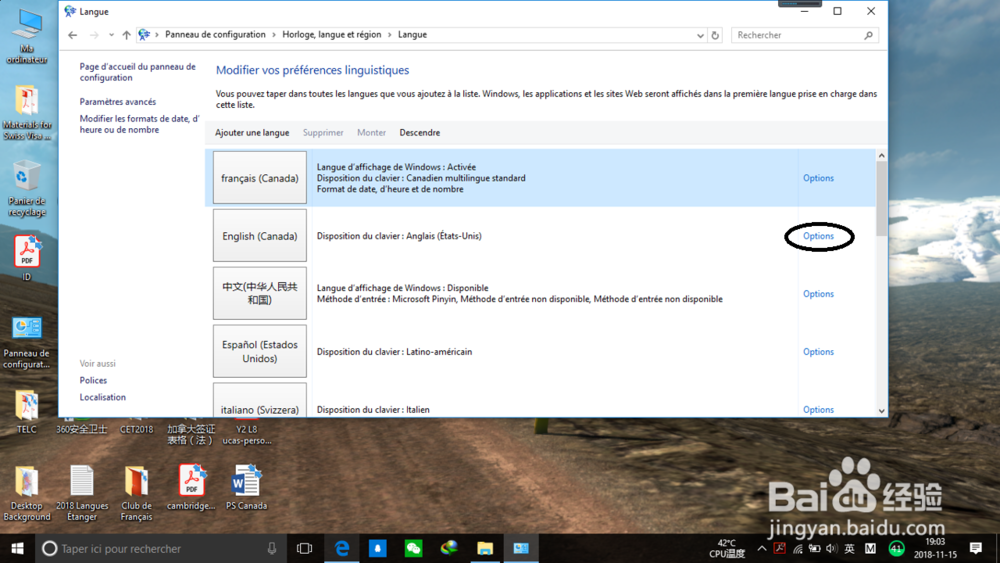The width and height of the screenshot is (1000, 563).
Task: Open Paramètres avancés link
Action: tap(117, 101)
